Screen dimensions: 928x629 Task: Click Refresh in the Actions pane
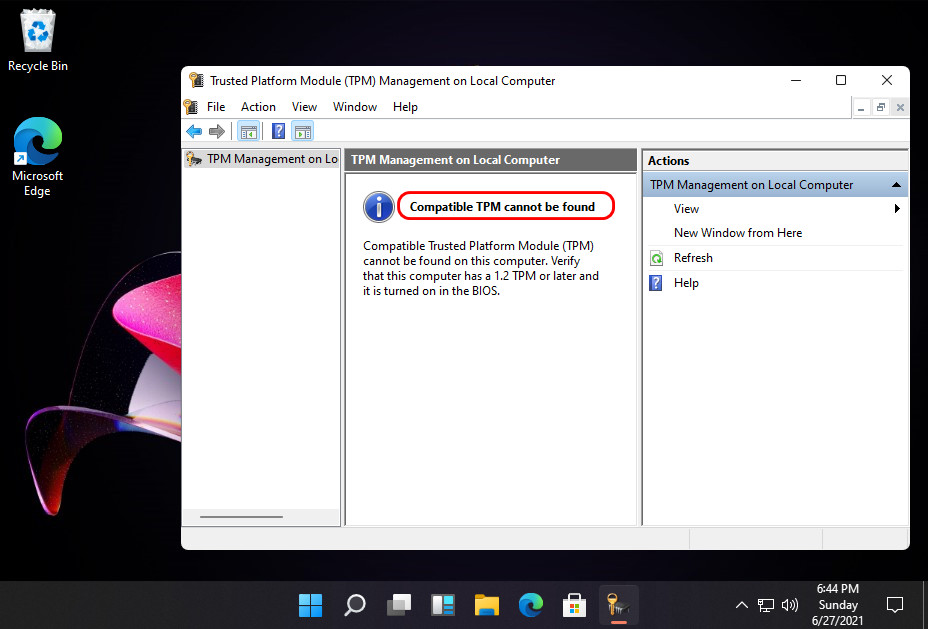(x=693, y=258)
